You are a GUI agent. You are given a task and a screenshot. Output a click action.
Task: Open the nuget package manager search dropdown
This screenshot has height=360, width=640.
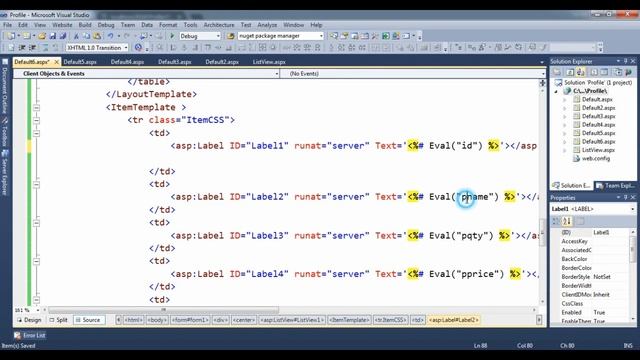[321, 36]
